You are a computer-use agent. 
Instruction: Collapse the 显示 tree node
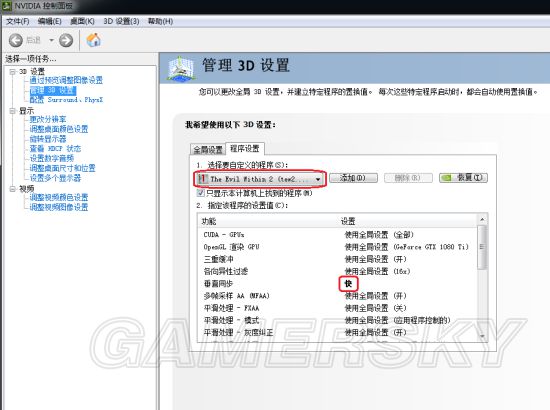(x=13, y=111)
